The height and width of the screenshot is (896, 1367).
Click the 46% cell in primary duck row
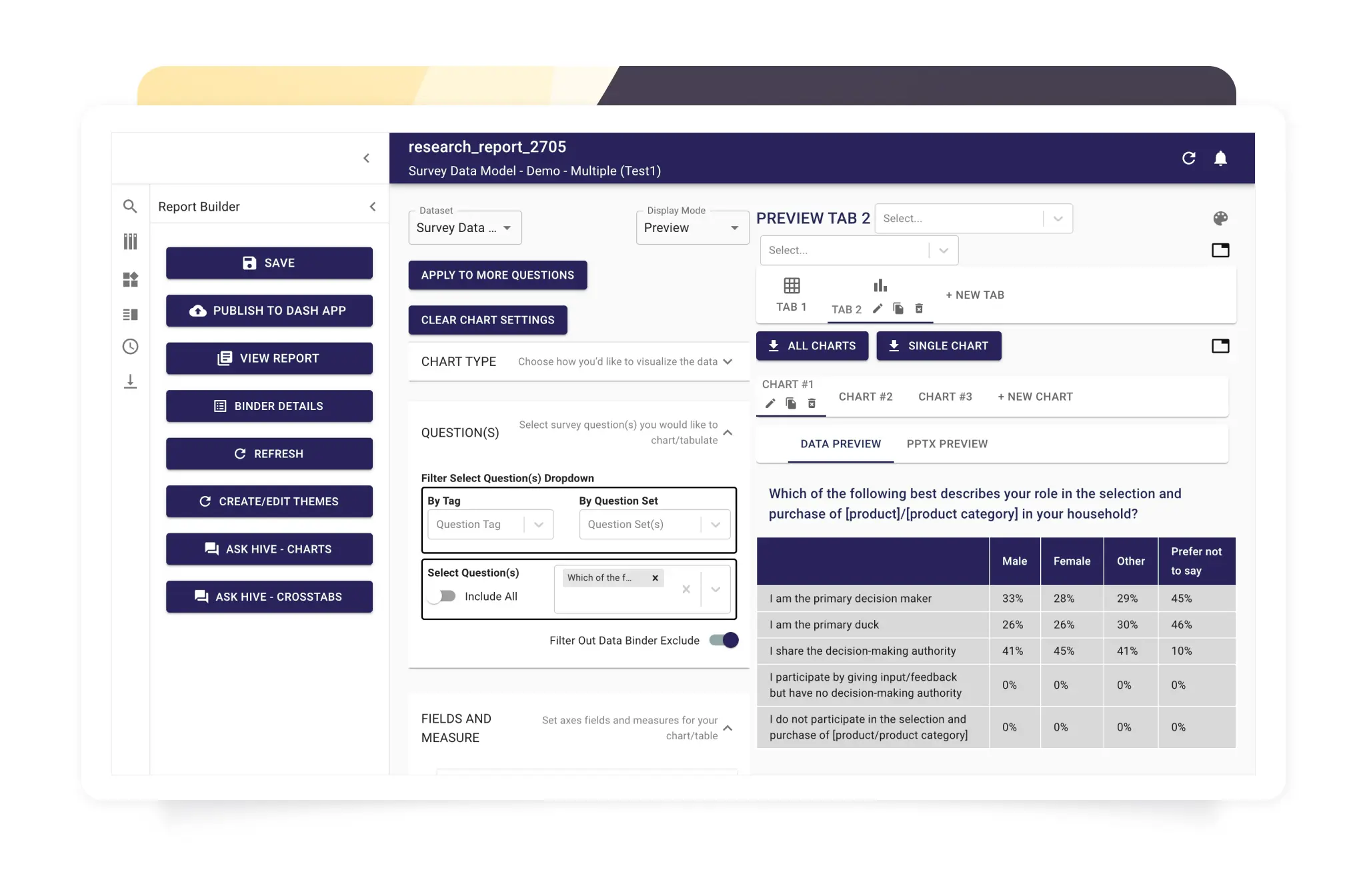coord(1196,625)
